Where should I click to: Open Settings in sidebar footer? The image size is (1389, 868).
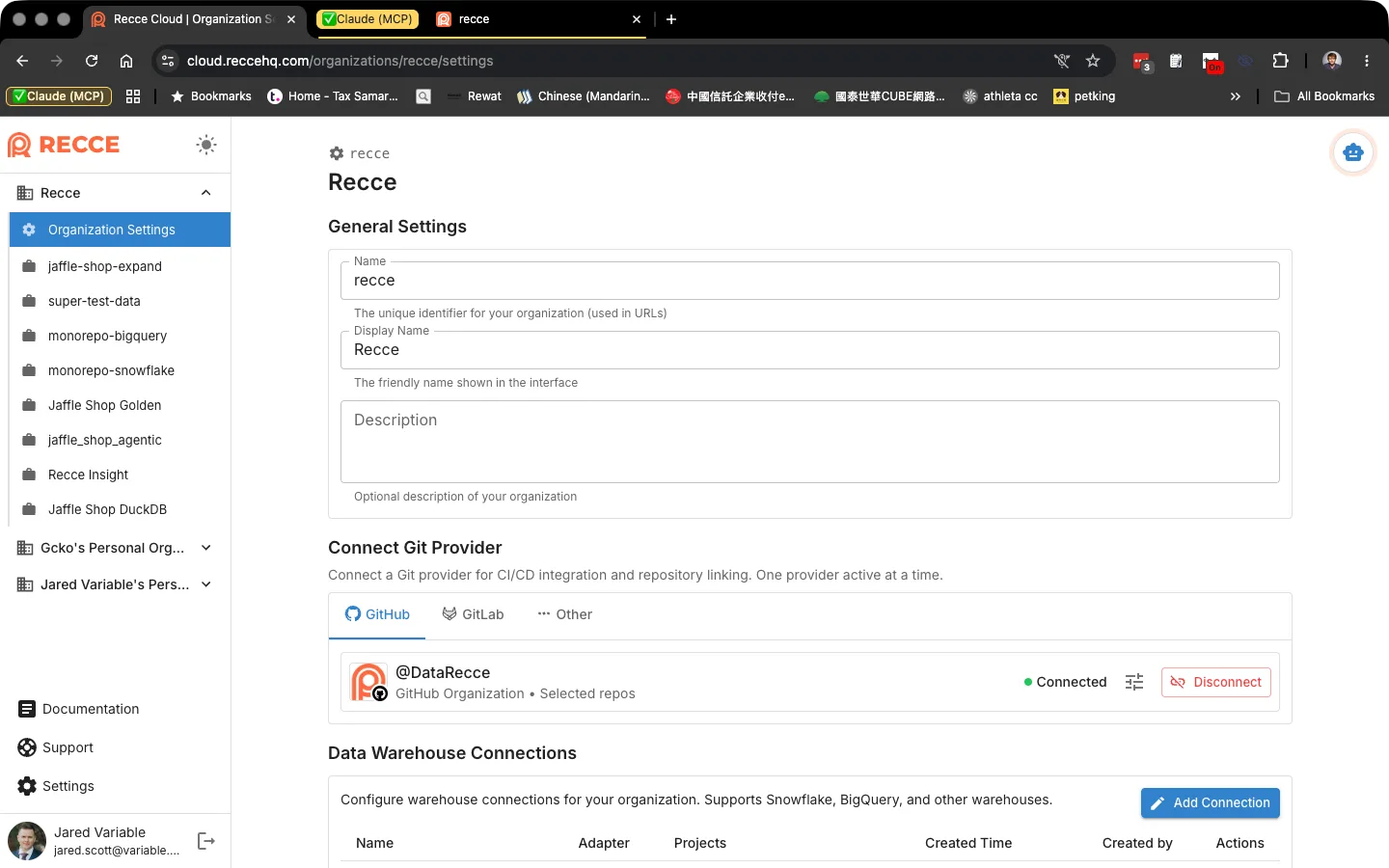[x=56, y=786]
